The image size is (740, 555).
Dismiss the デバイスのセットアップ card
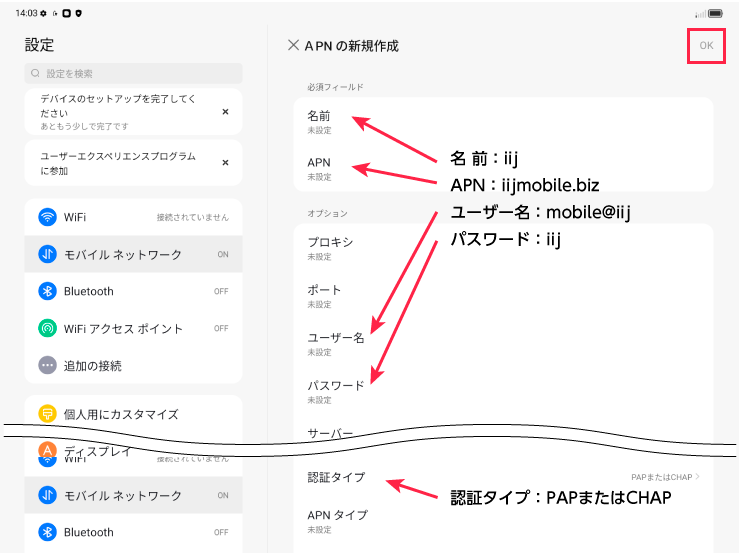pyautogui.click(x=225, y=112)
